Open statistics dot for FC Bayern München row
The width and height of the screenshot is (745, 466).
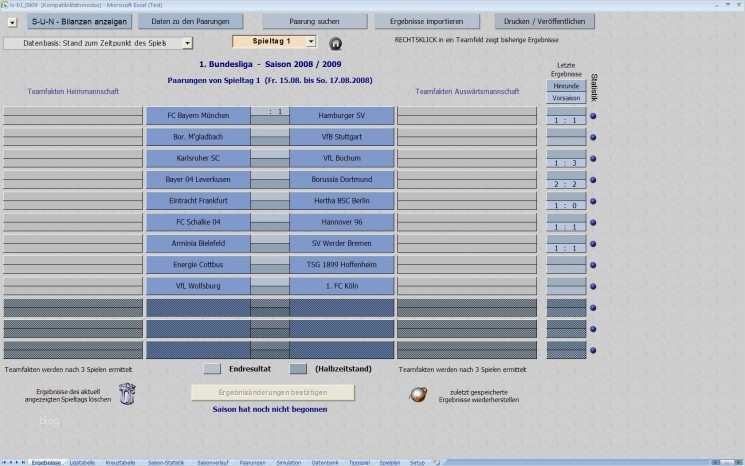click(x=593, y=116)
